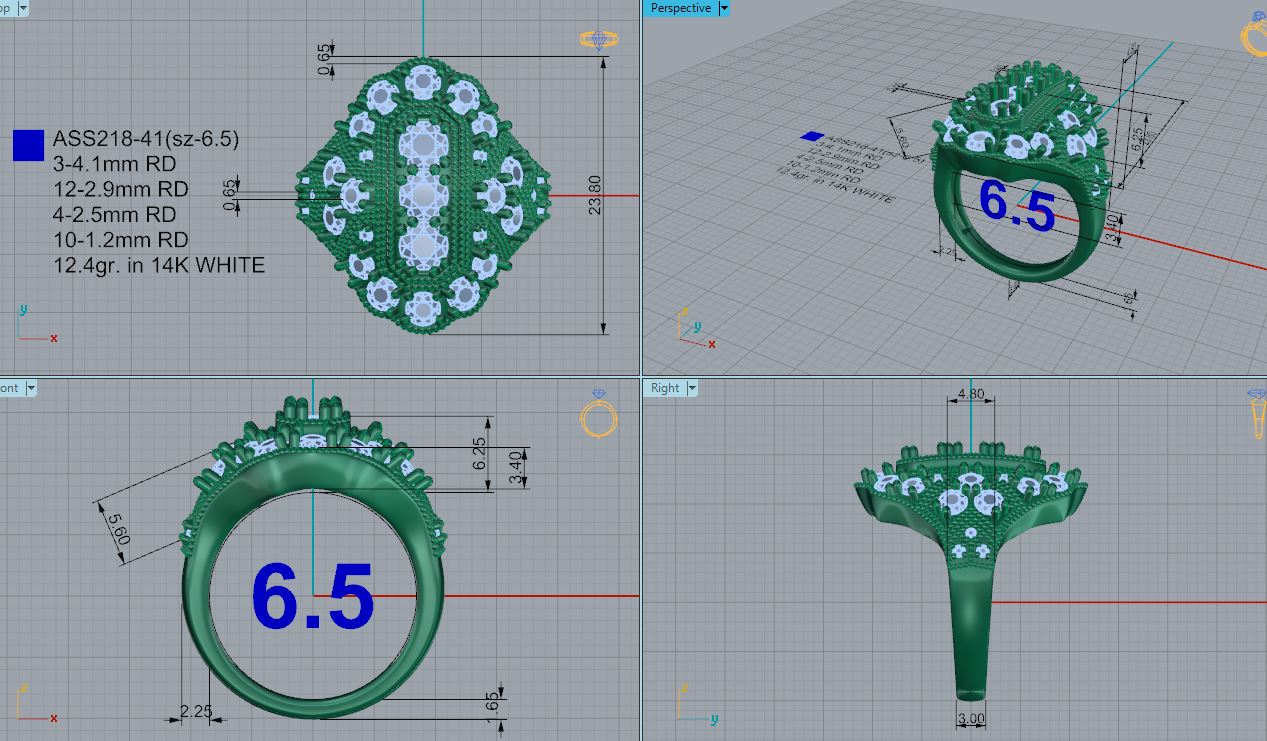Click the ring icon in the Front viewport
This screenshot has width=1267, height=741.
click(x=598, y=413)
